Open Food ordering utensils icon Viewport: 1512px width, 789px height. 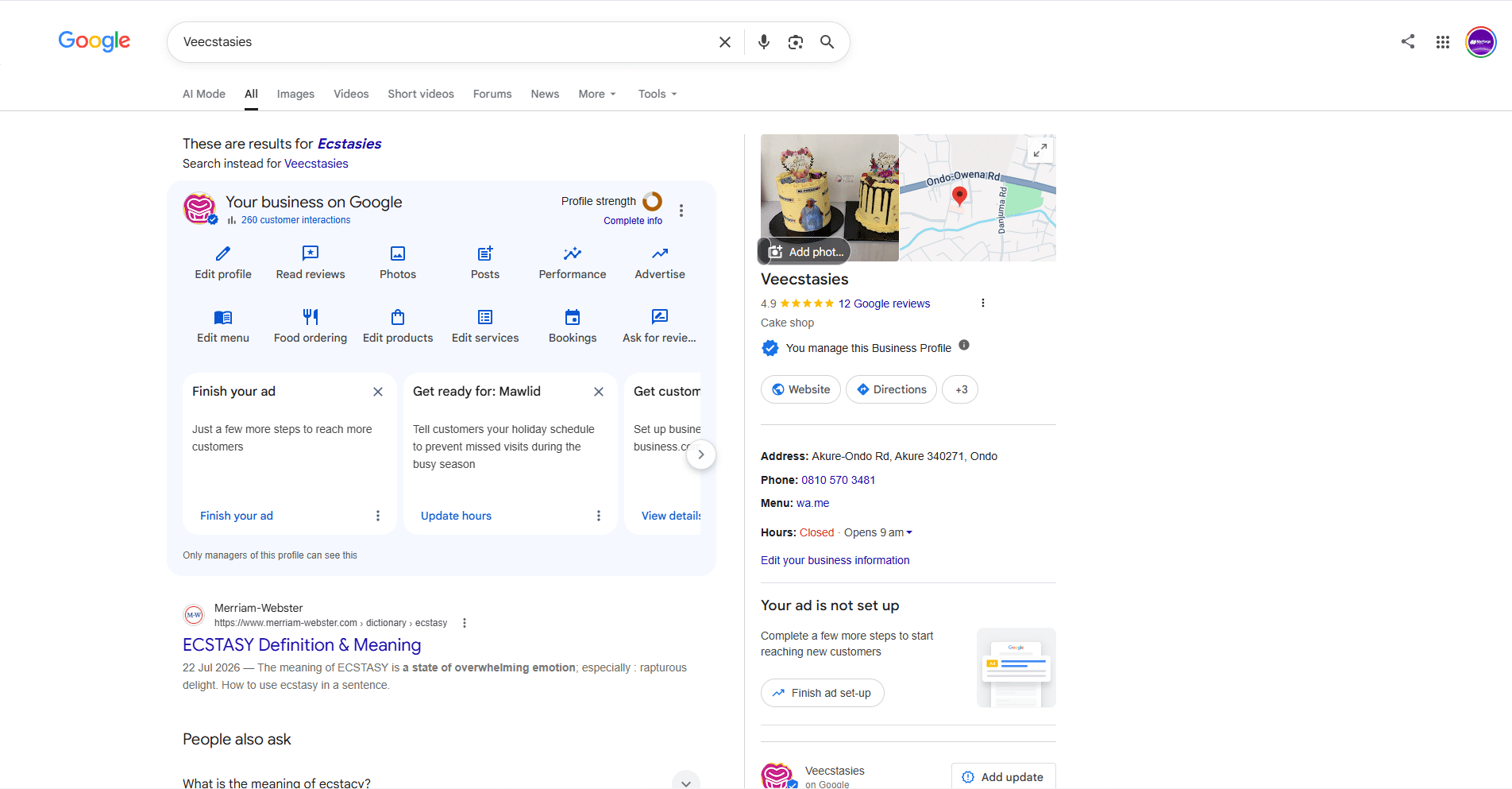point(310,317)
